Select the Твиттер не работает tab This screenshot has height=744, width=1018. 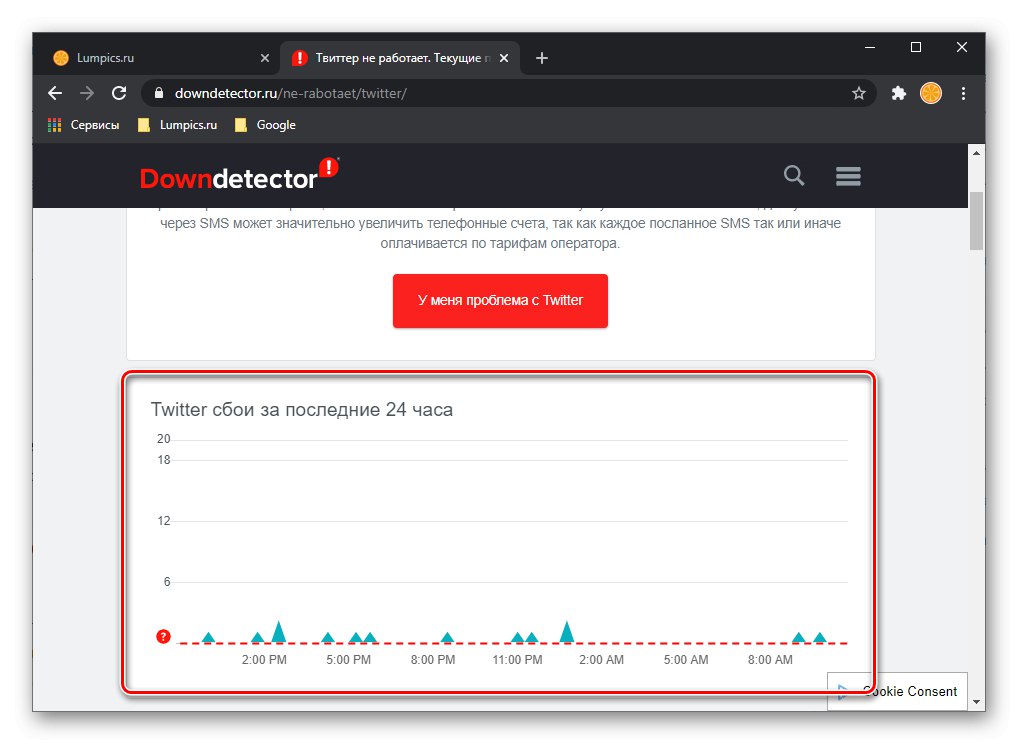[399, 58]
